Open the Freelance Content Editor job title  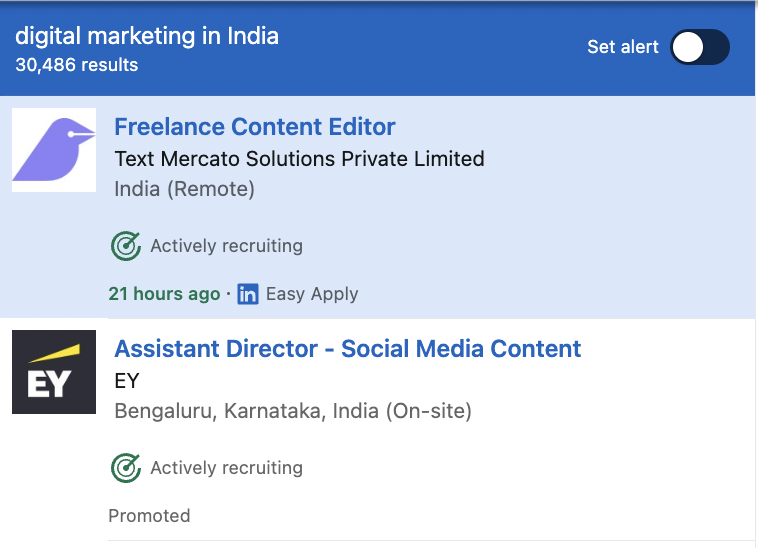click(x=255, y=127)
